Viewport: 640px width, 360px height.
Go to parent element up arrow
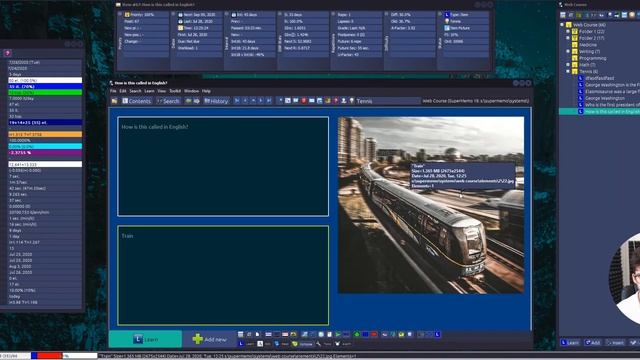tap(253, 101)
